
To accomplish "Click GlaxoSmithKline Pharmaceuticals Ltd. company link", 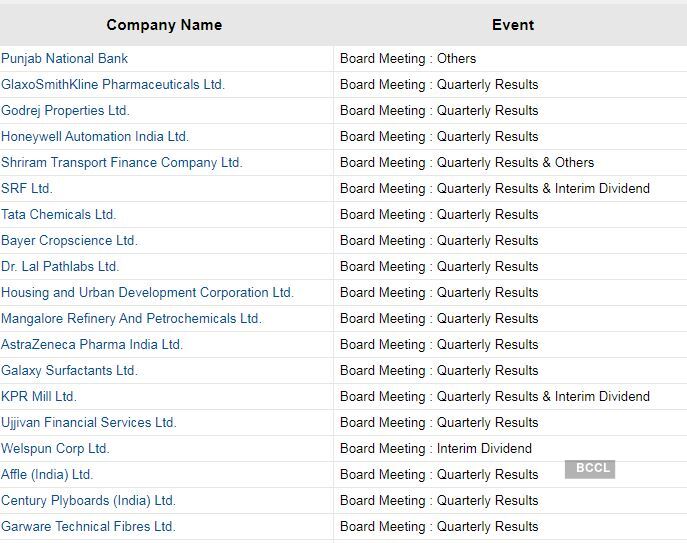I will [113, 85].
